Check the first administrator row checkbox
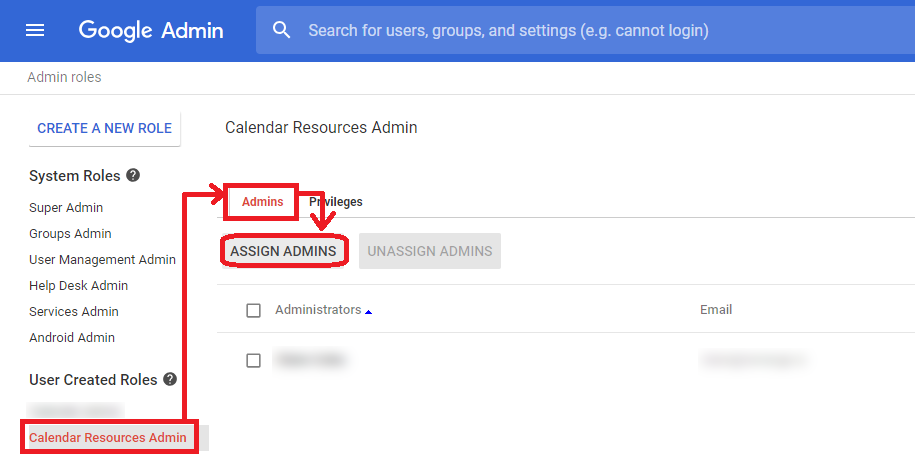 pos(254,360)
